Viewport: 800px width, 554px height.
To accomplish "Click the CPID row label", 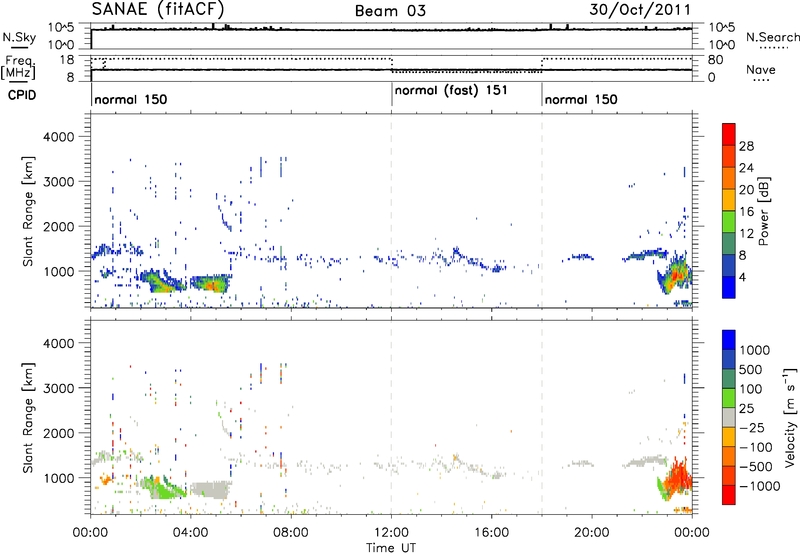I will click(x=22, y=95).
